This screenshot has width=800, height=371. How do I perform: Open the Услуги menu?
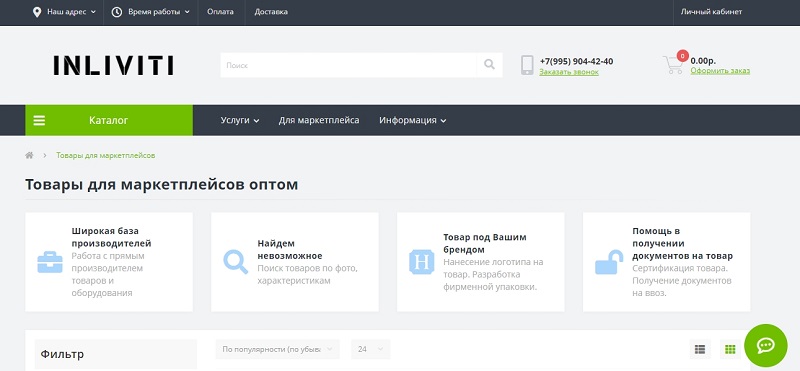coord(240,120)
